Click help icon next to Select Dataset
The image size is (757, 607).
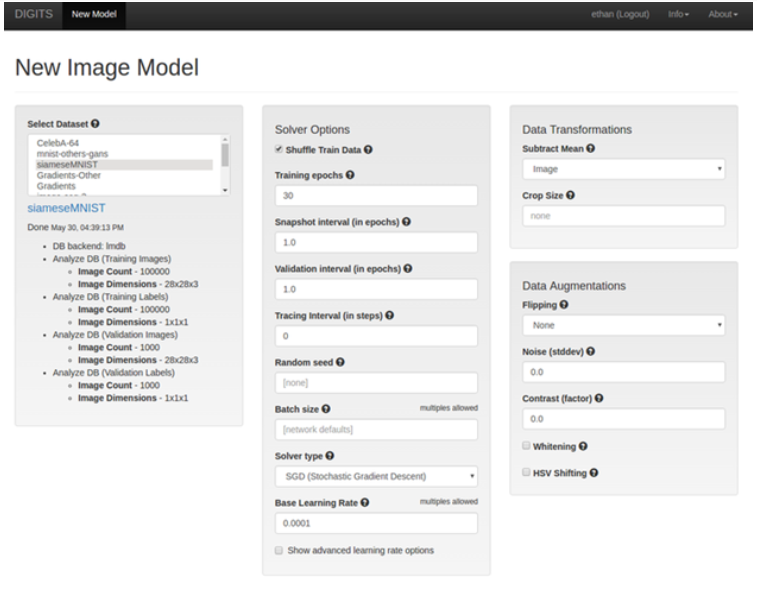coord(95,124)
